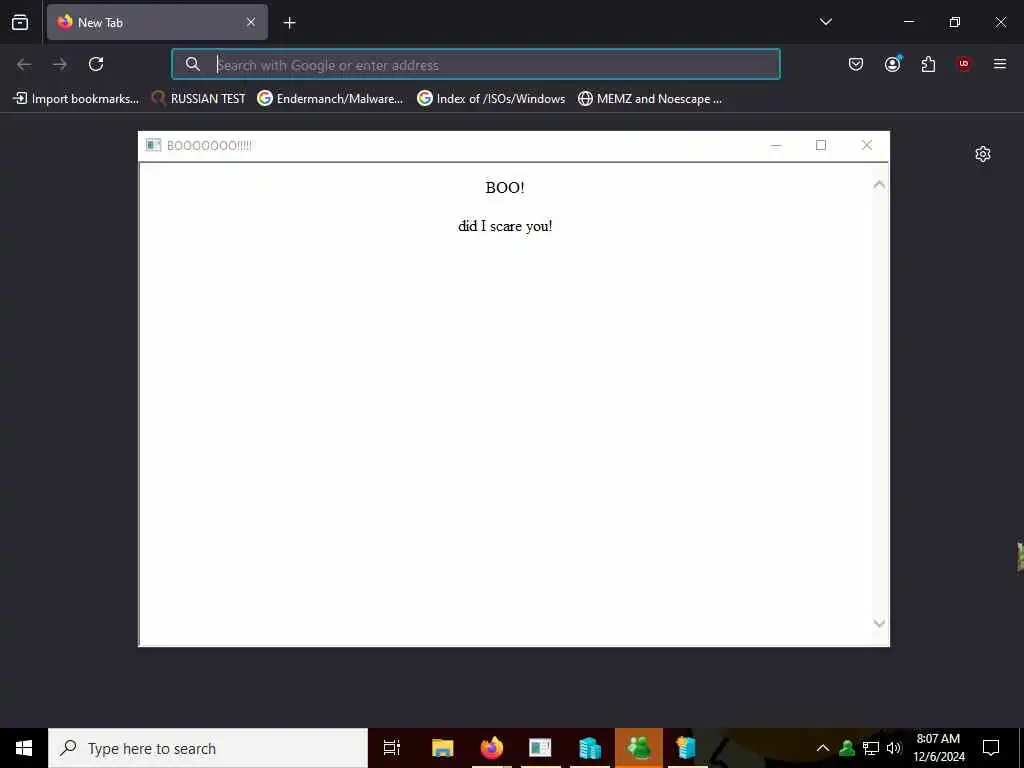The width and height of the screenshot is (1024, 768).
Task: Open File Explorer from the taskbar
Action: click(442, 748)
